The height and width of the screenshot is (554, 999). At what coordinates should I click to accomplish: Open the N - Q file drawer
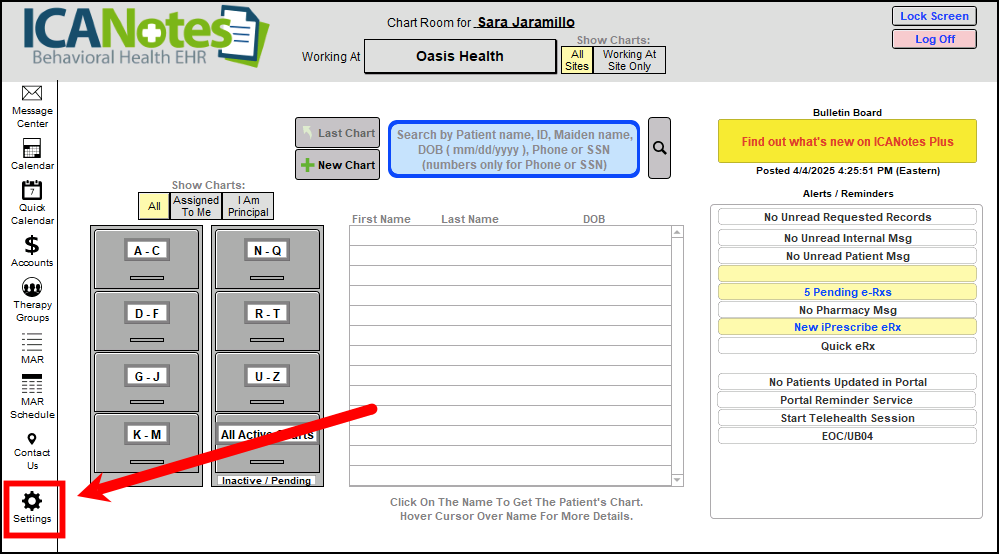[268, 259]
